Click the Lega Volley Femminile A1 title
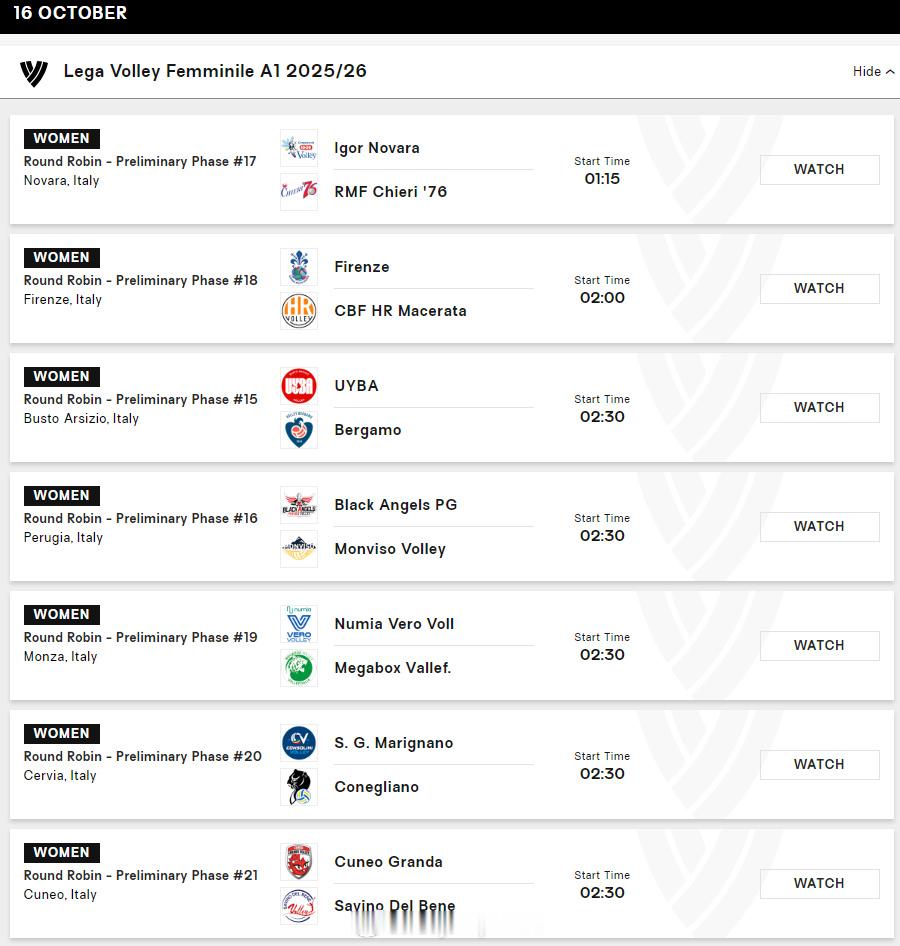This screenshot has height=946, width=900. click(215, 72)
